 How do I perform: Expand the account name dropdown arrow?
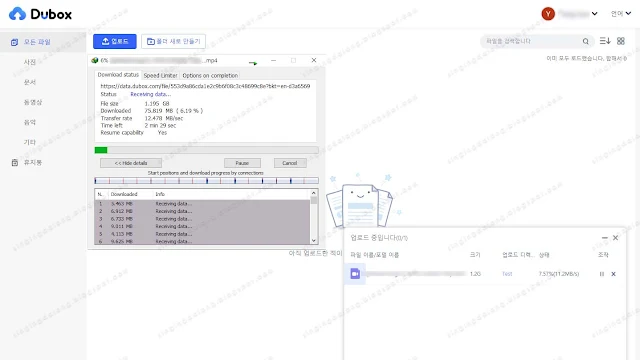click(595, 14)
